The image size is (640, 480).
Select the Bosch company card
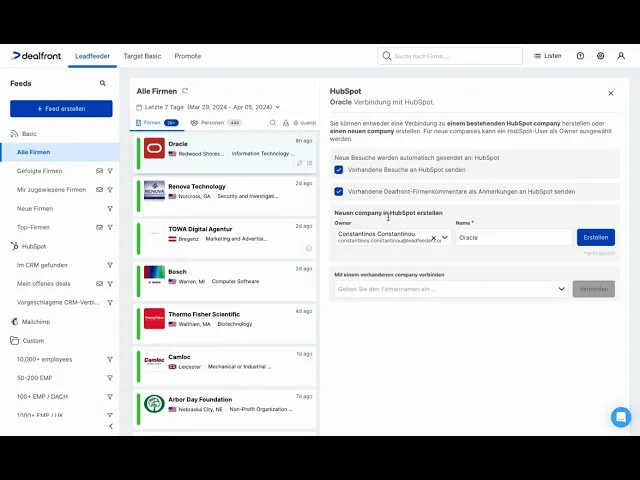pyautogui.click(x=224, y=281)
